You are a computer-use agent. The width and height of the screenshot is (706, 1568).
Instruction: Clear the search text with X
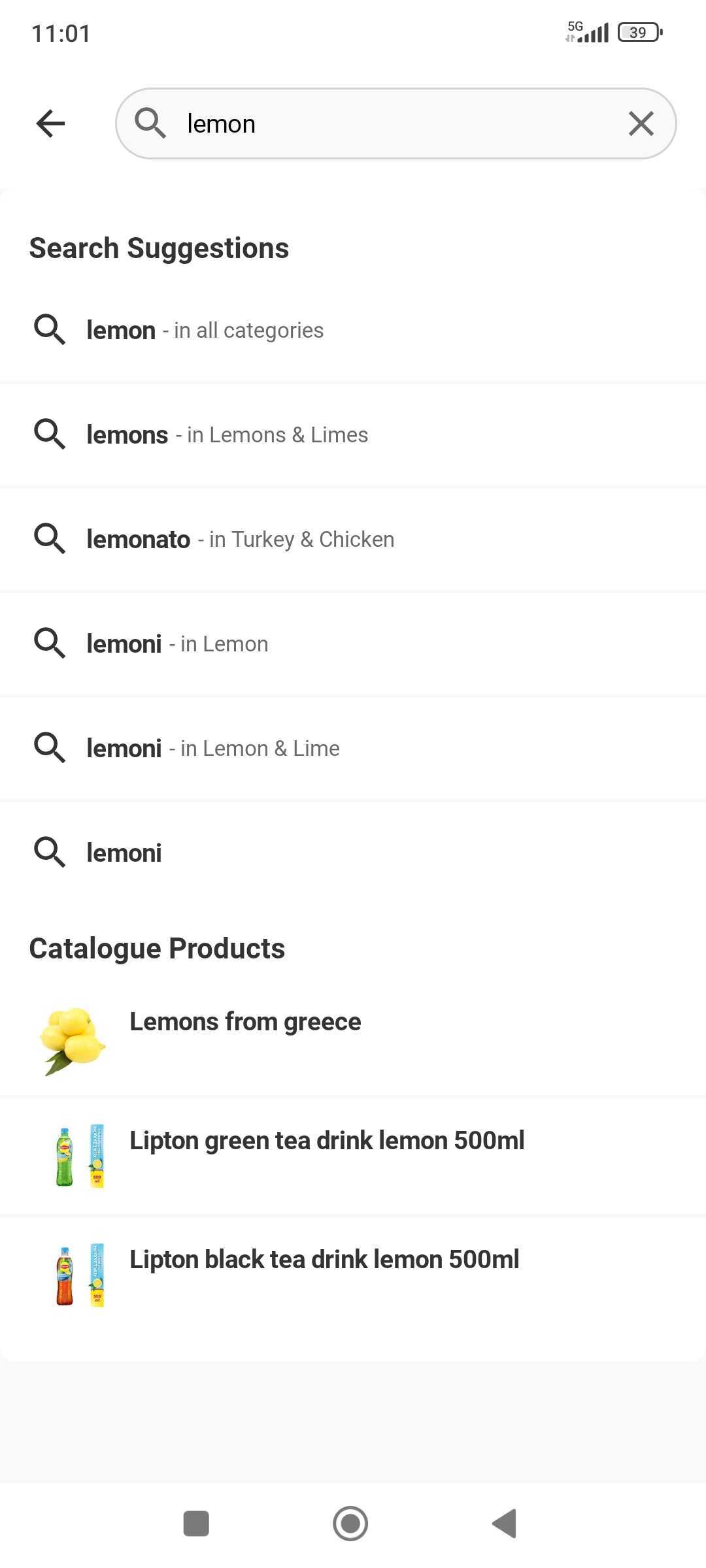tap(641, 123)
